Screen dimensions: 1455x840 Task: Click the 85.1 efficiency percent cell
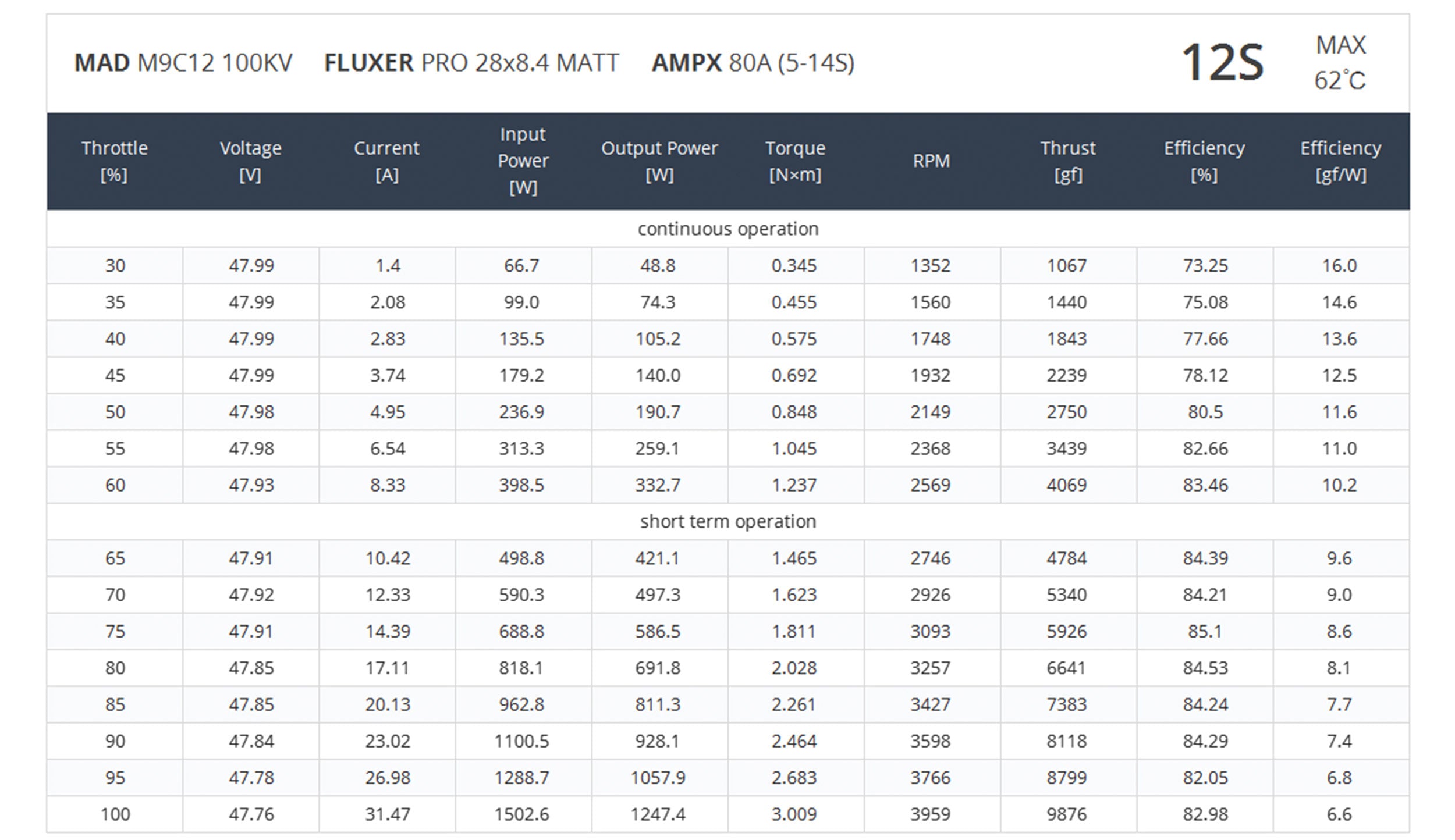pyautogui.click(x=1204, y=631)
